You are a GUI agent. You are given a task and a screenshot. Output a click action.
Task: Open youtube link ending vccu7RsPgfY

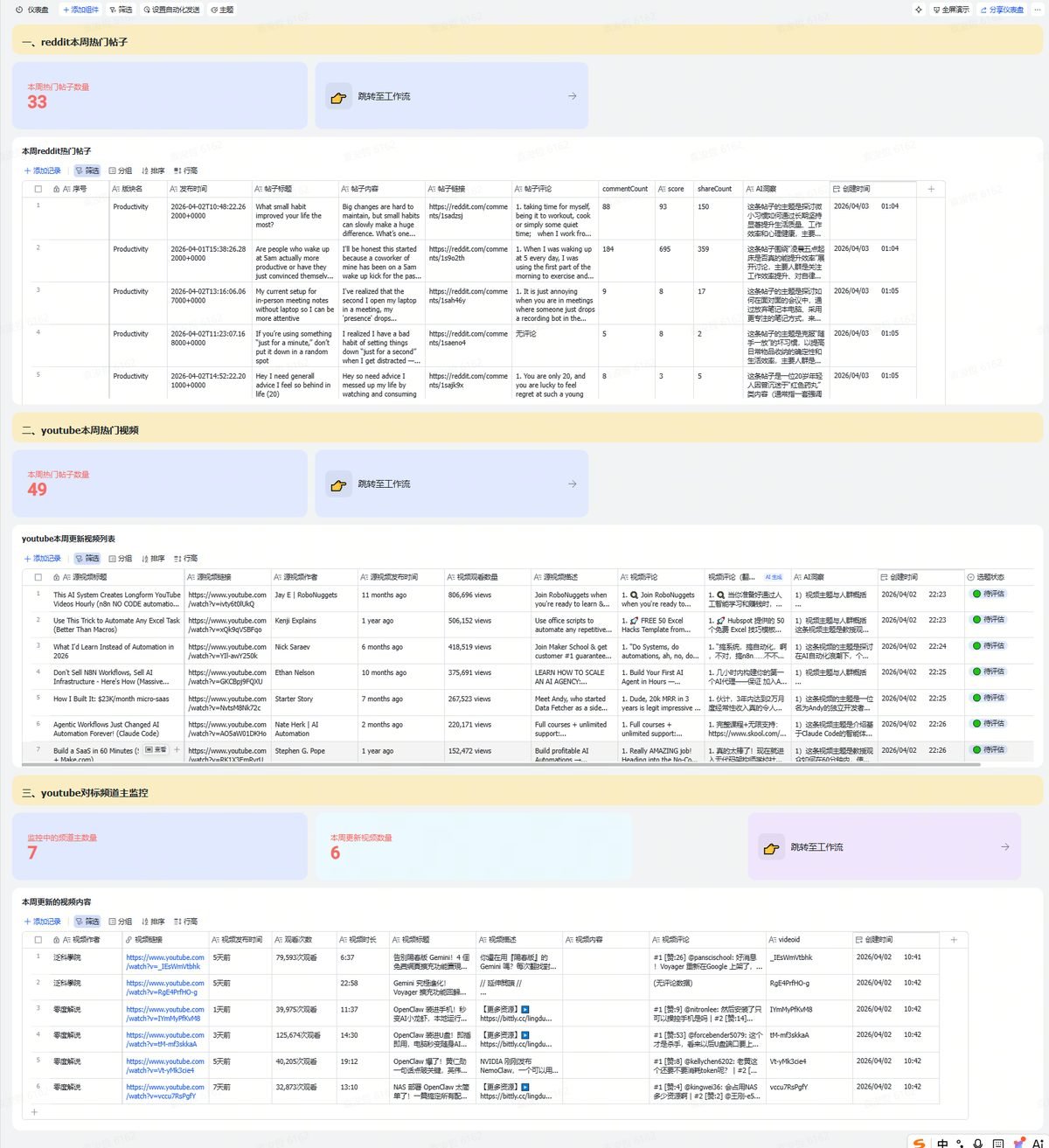click(165, 1091)
